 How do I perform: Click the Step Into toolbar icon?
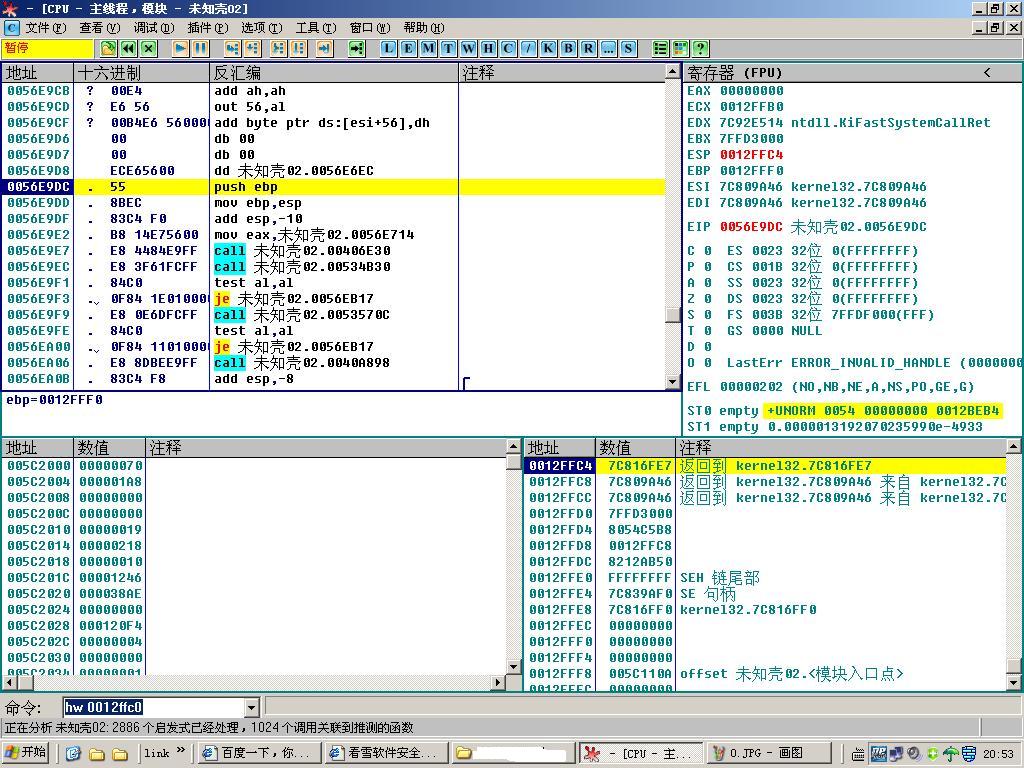tap(232, 48)
